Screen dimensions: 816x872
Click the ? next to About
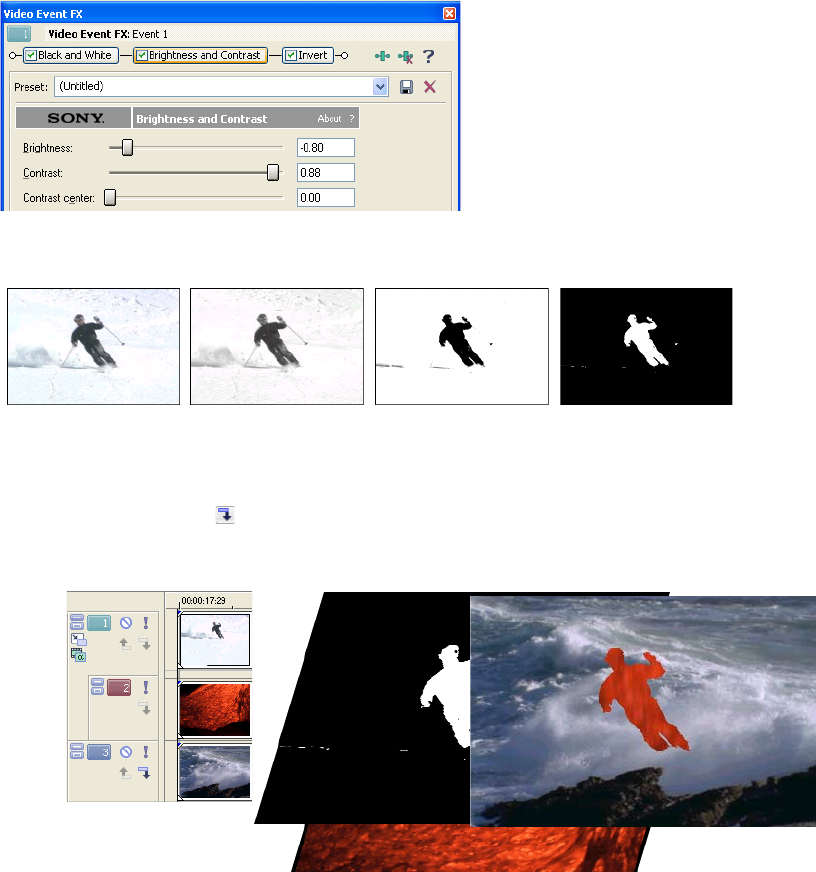point(352,118)
